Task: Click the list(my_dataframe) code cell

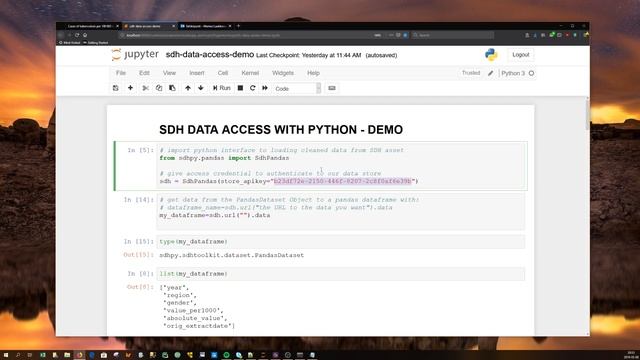Action: pos(341,274)
